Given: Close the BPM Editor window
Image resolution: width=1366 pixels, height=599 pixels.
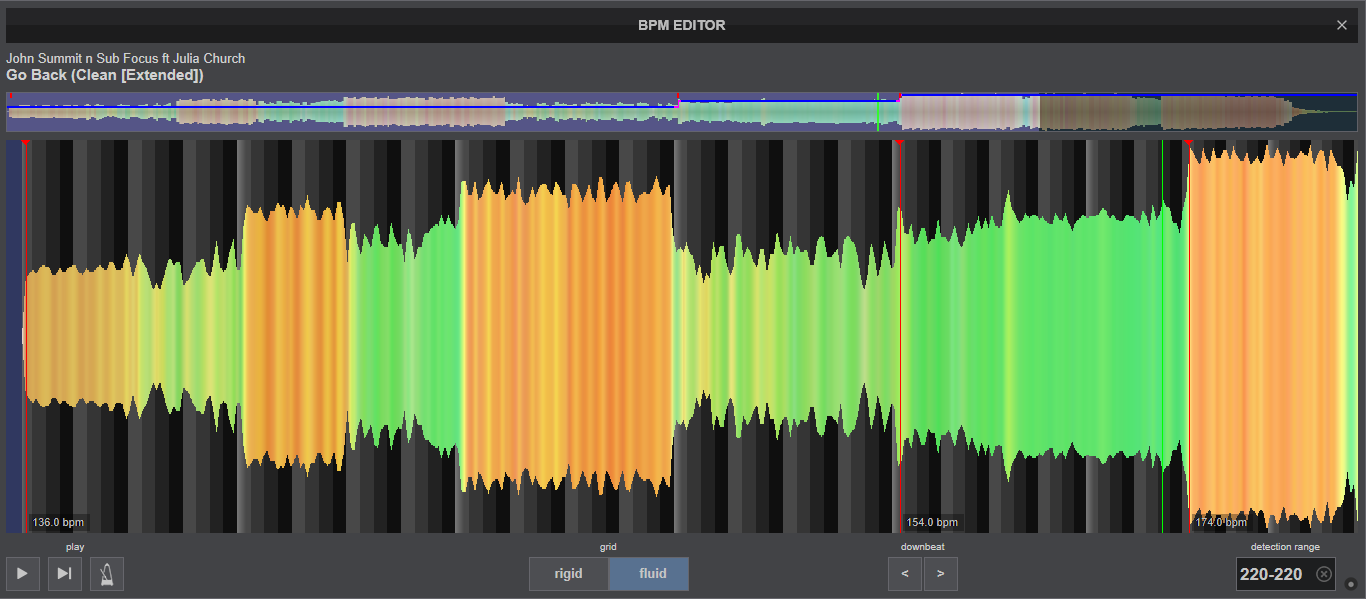Looking at the screenshot, I should coord(1342,25).
